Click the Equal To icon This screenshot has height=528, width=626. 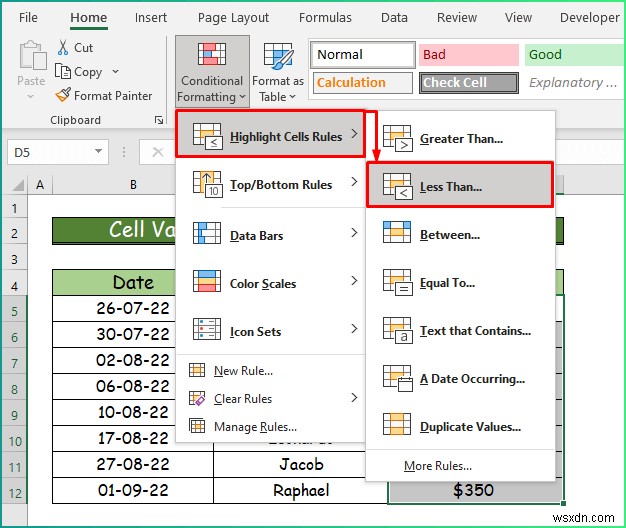[397, 282]
